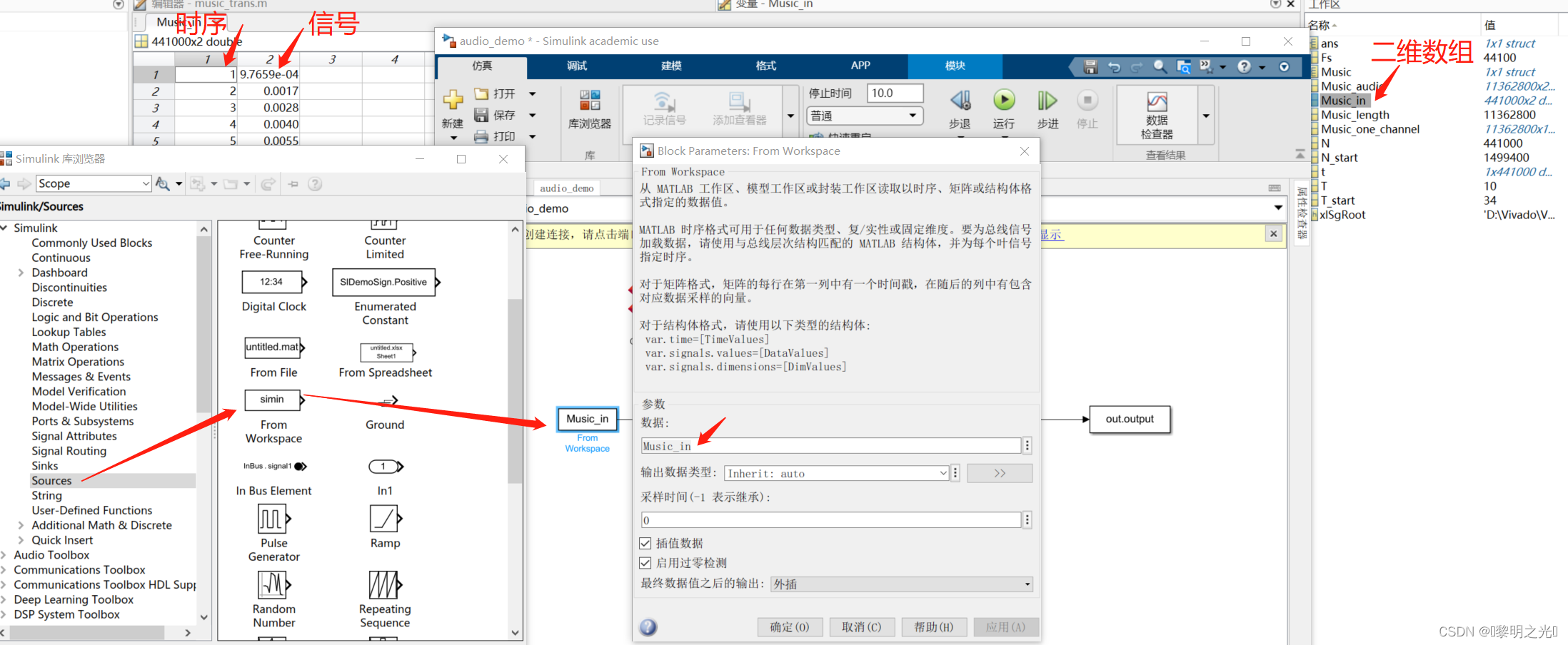Viewport: 1568px width, 645px height.
Task: Open the Scope search combo box in library browser
Action: tap(94, 183)
